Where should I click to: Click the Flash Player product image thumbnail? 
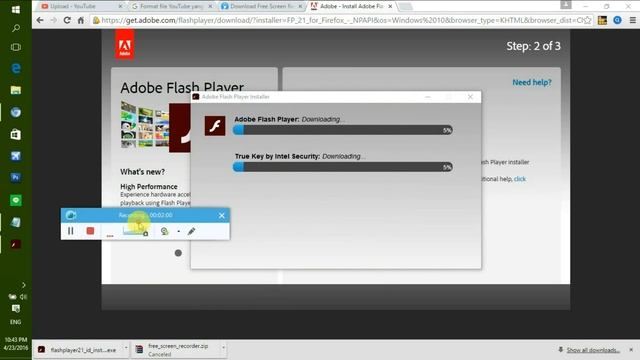(156, 126)
